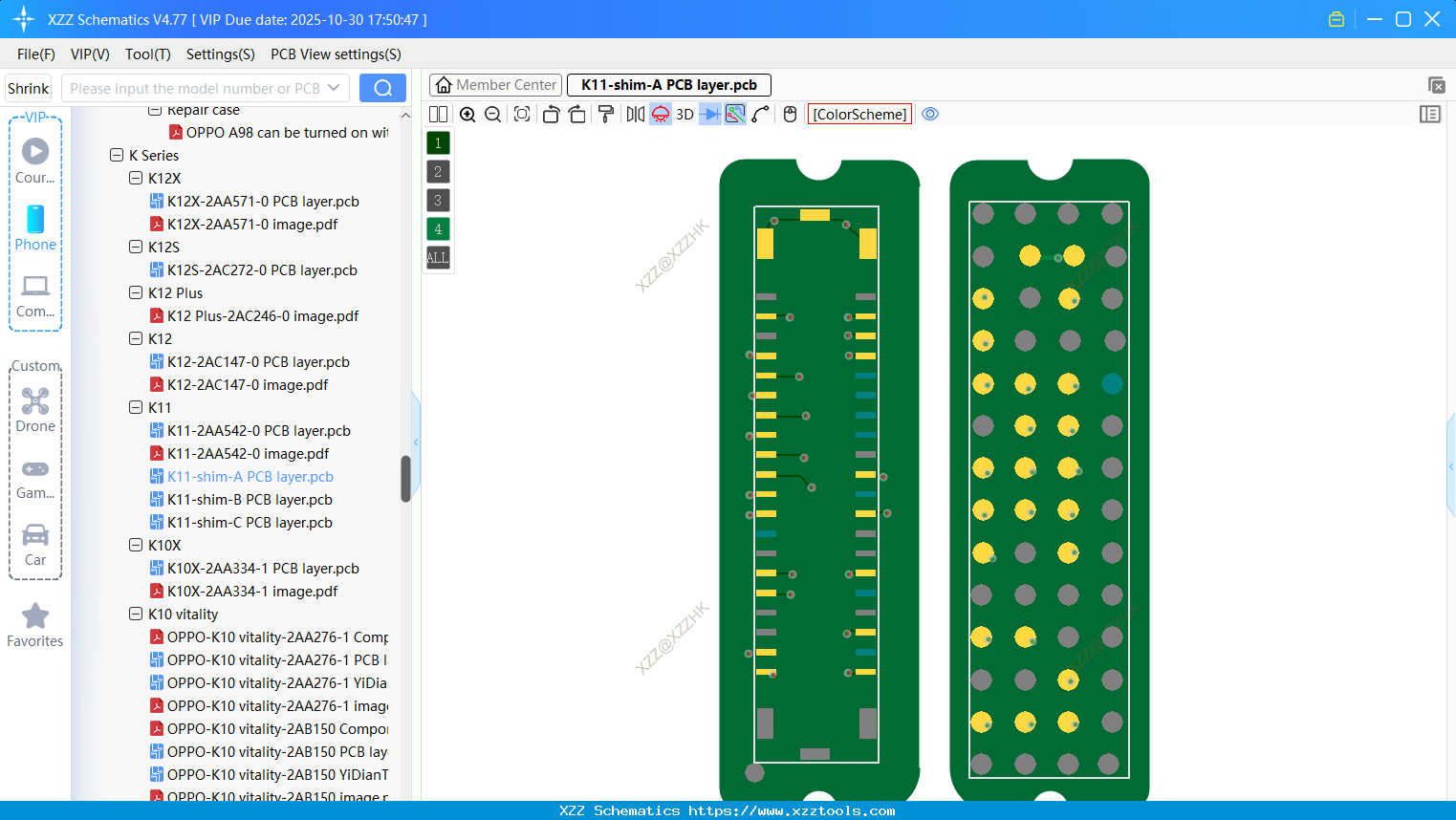
Task: Switch to the Member Center tab
Action: [495, 84]
